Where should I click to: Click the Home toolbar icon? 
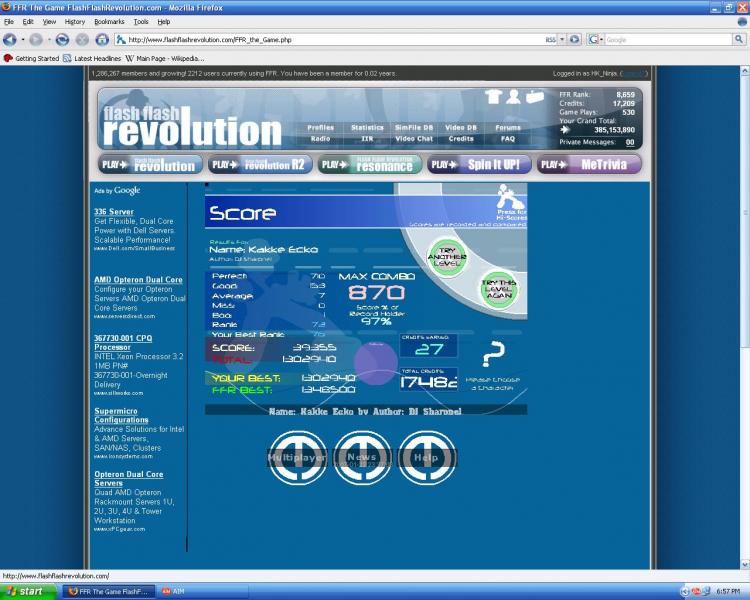click(x=100, y=39)
